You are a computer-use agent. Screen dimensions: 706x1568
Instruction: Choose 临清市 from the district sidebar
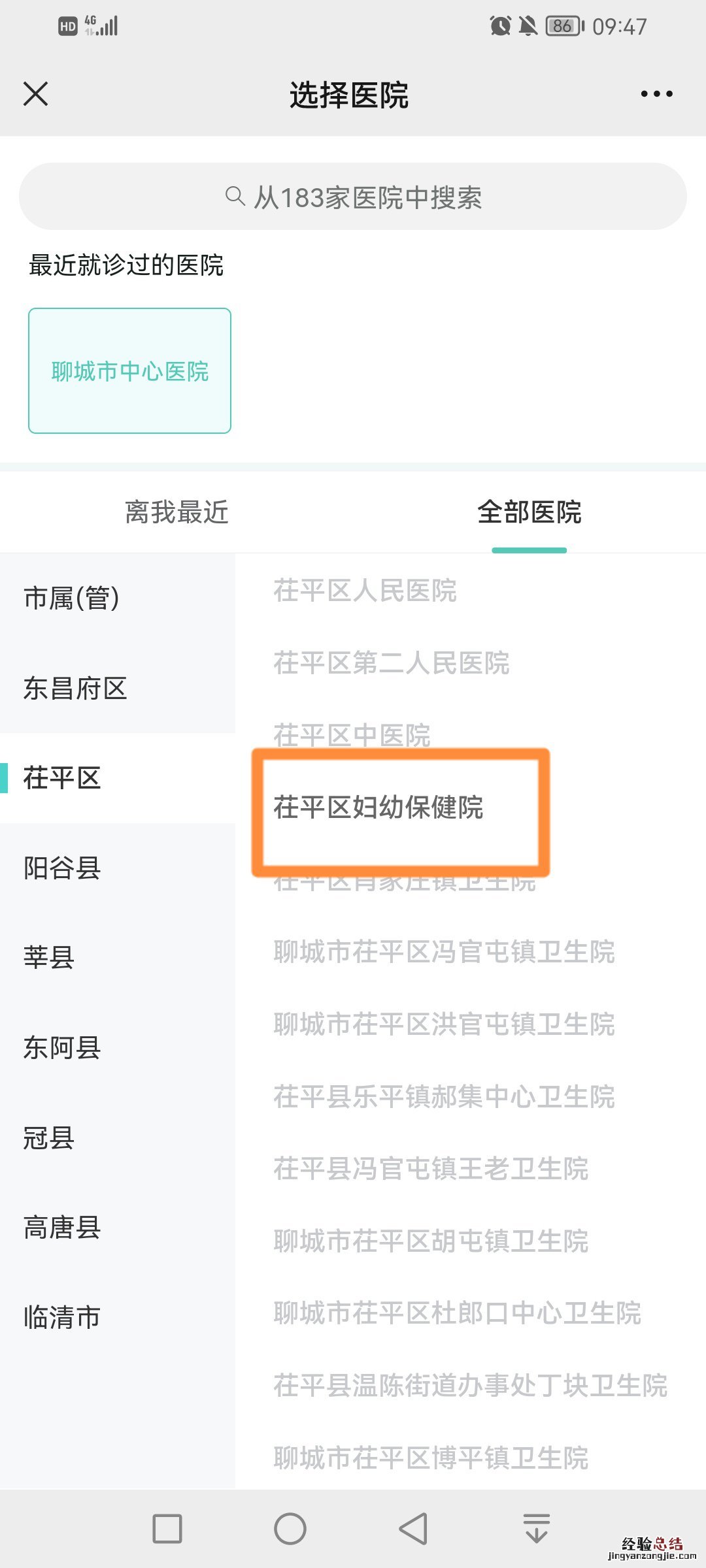[x=63, y=1317]
